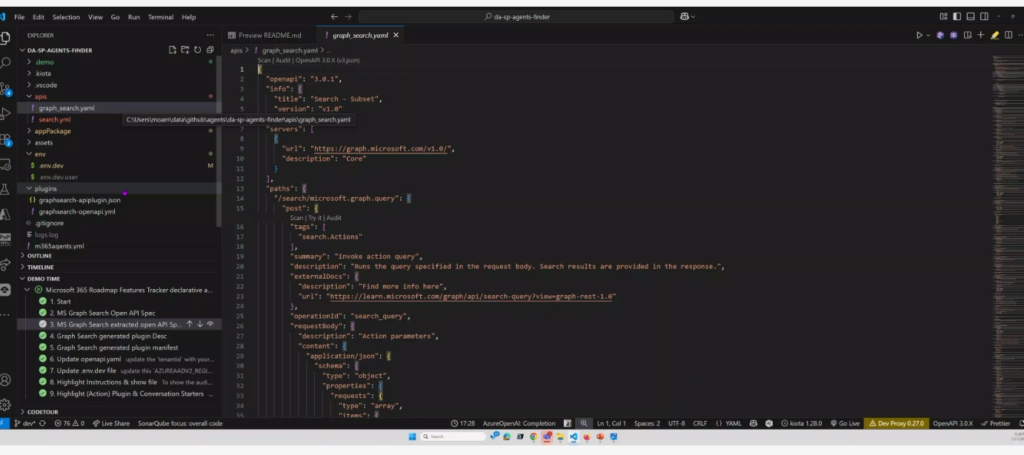Click New Folder icon in Explorer header
1024x455 pixels.
click(x=185, y=50)
